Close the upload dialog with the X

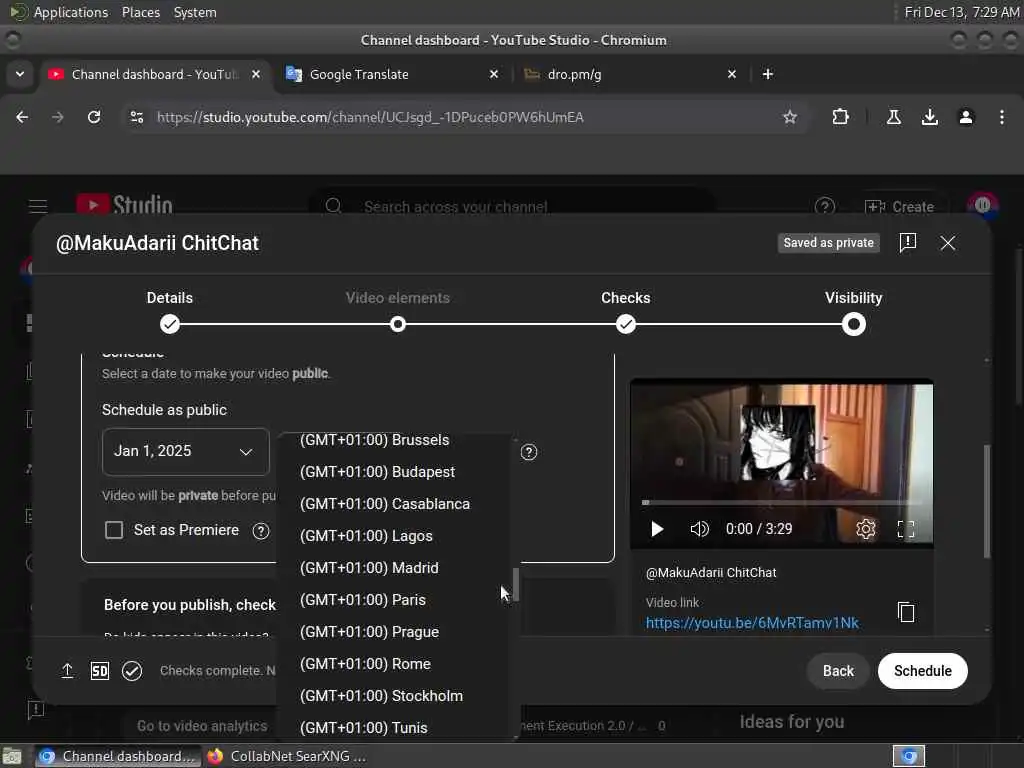(x=948, y=243)
